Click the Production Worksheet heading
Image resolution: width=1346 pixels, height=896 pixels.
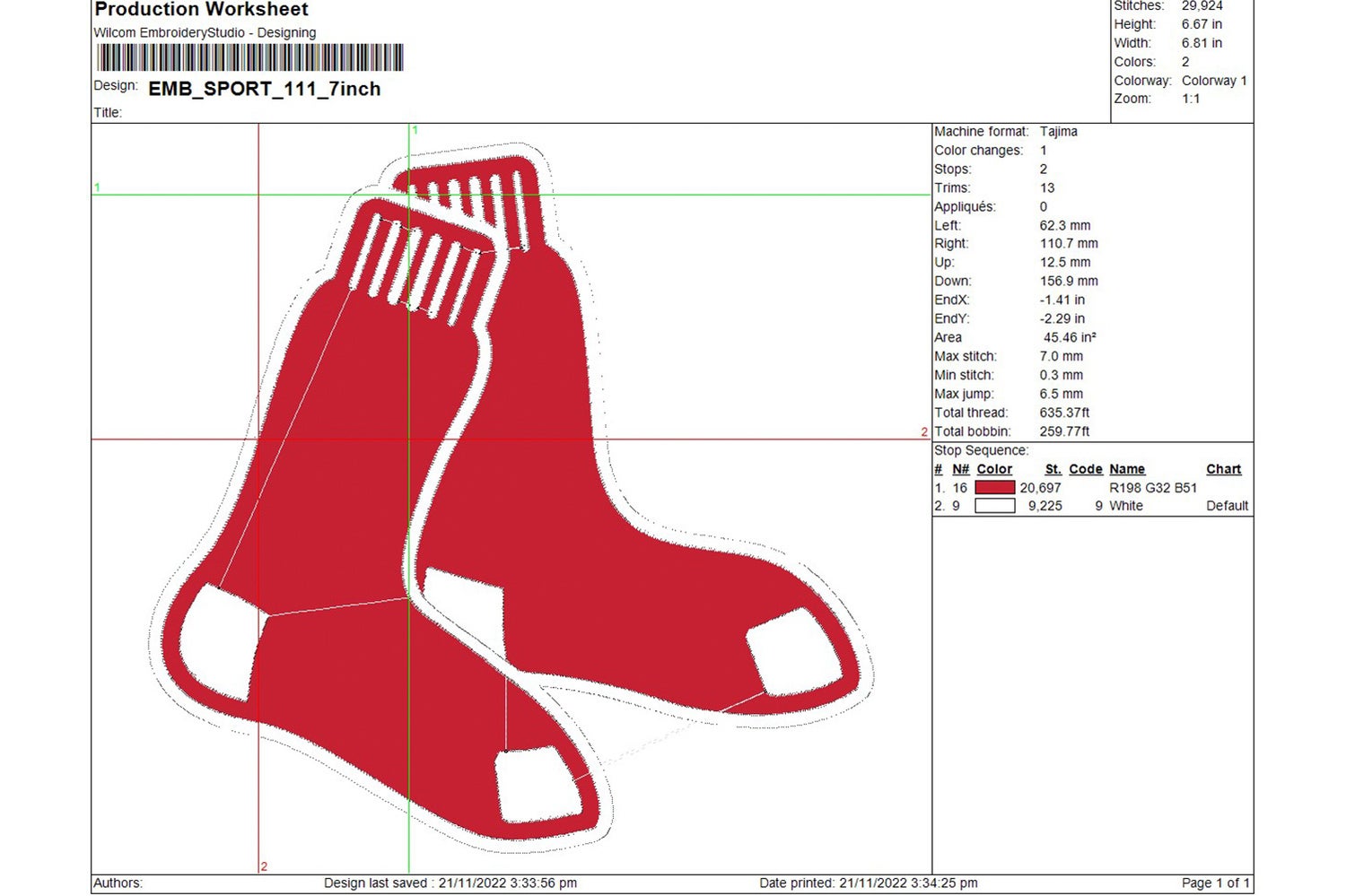201,10
